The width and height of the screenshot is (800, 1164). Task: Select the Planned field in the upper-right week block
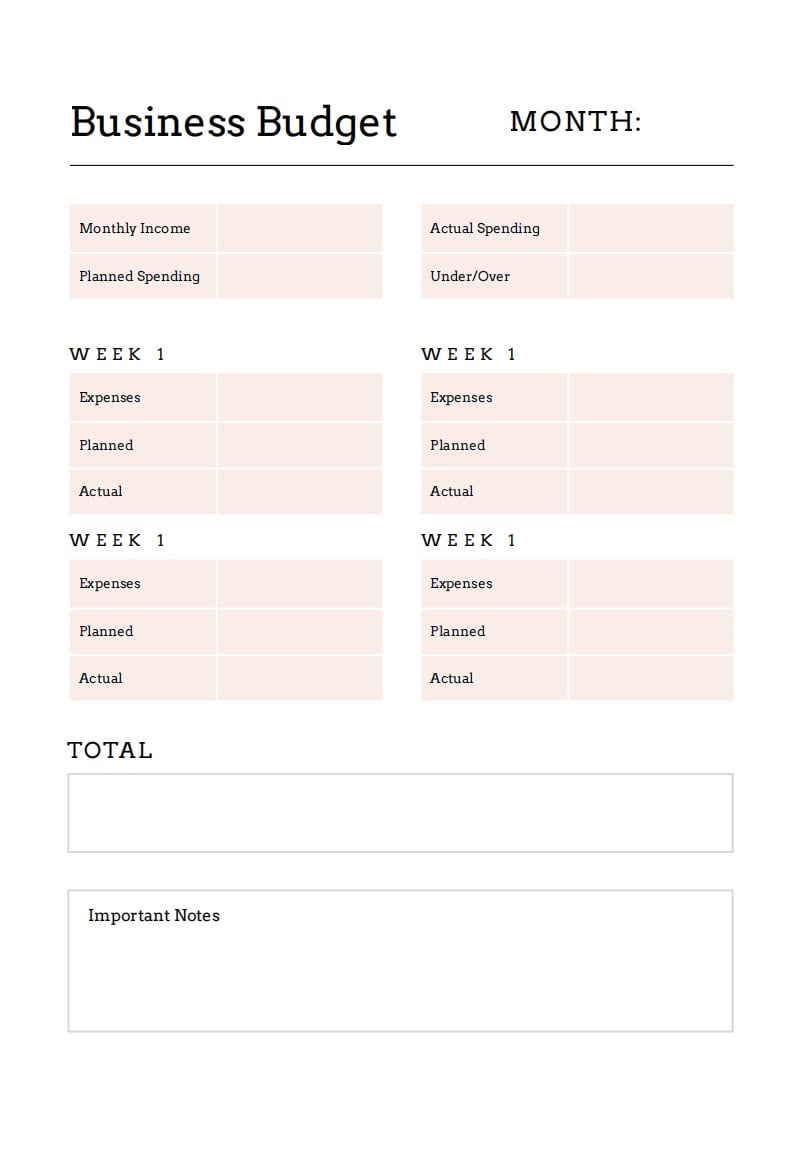[x=651, y=445]
